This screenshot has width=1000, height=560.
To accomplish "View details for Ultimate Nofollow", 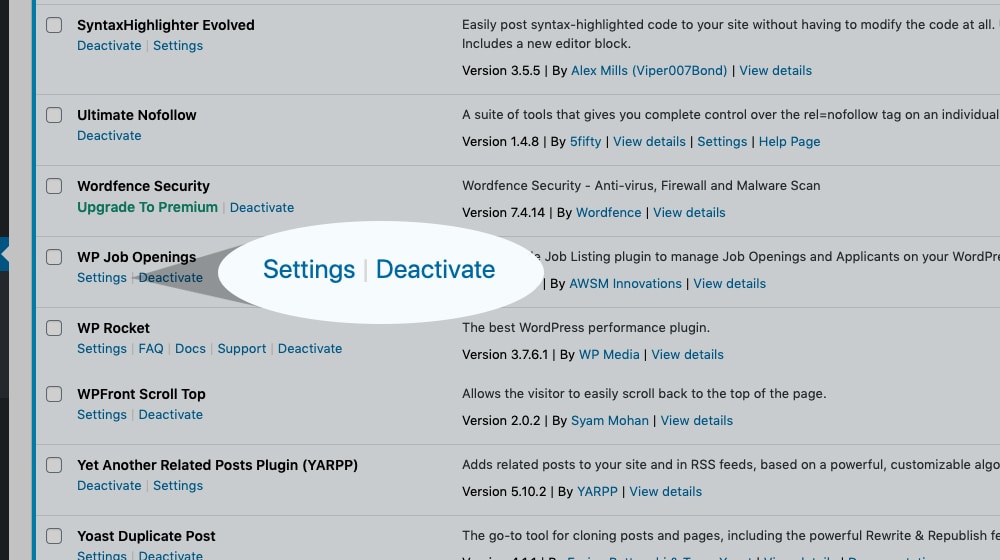I will point(649,142).
